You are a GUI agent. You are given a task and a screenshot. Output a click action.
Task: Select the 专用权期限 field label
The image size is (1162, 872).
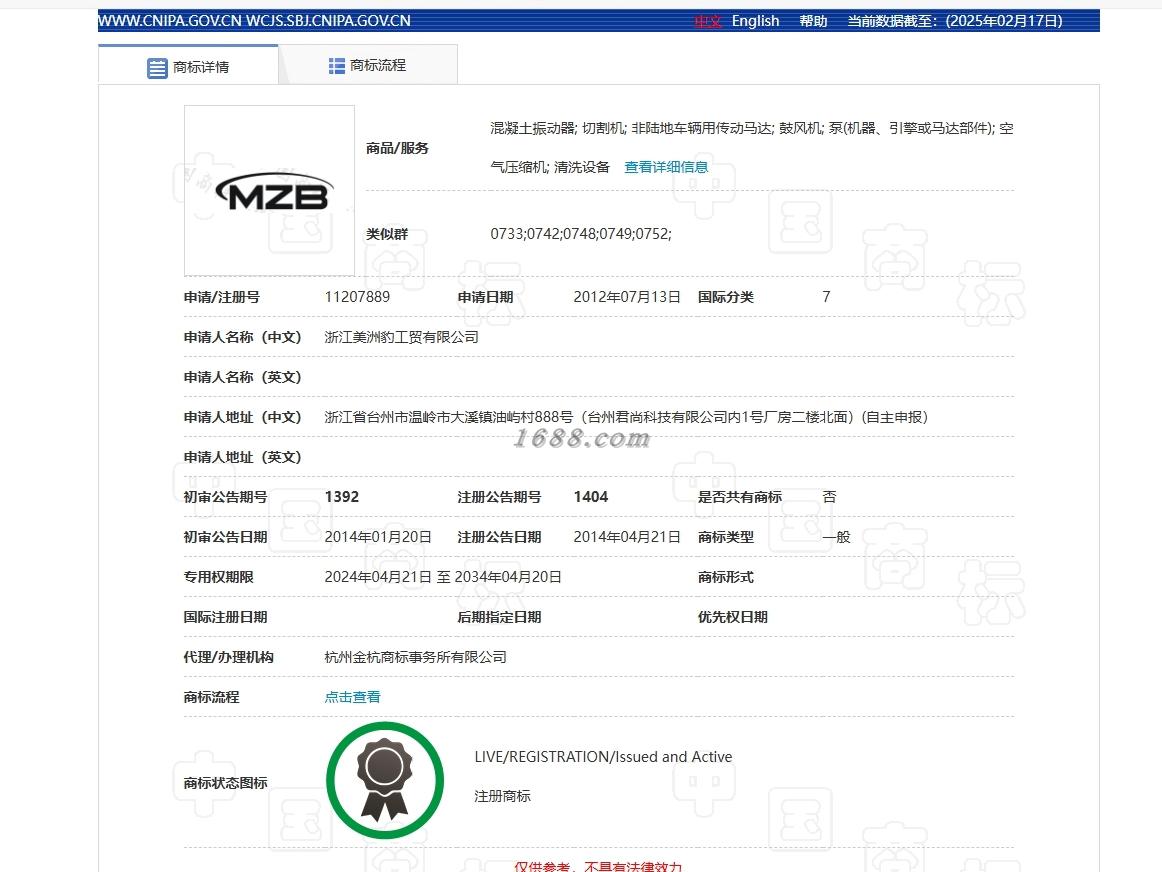coord(219,577)
